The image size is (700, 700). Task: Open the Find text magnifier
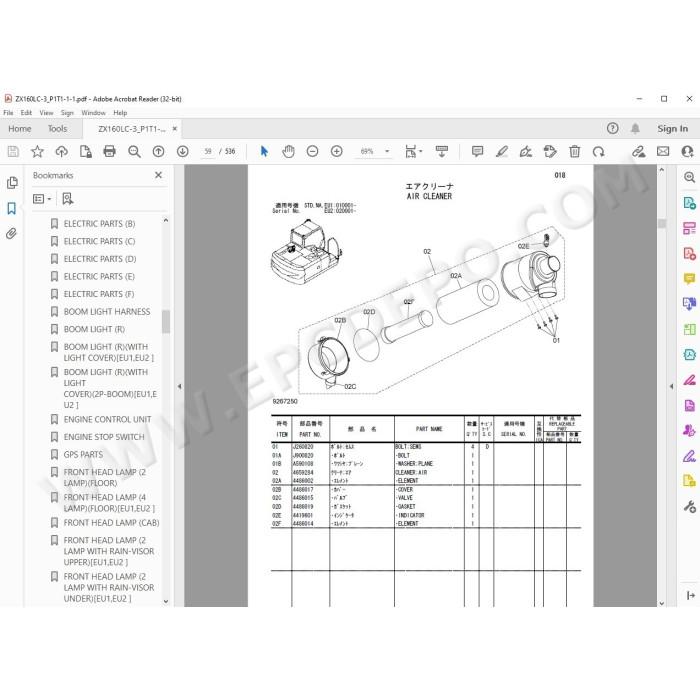[134, 152]
